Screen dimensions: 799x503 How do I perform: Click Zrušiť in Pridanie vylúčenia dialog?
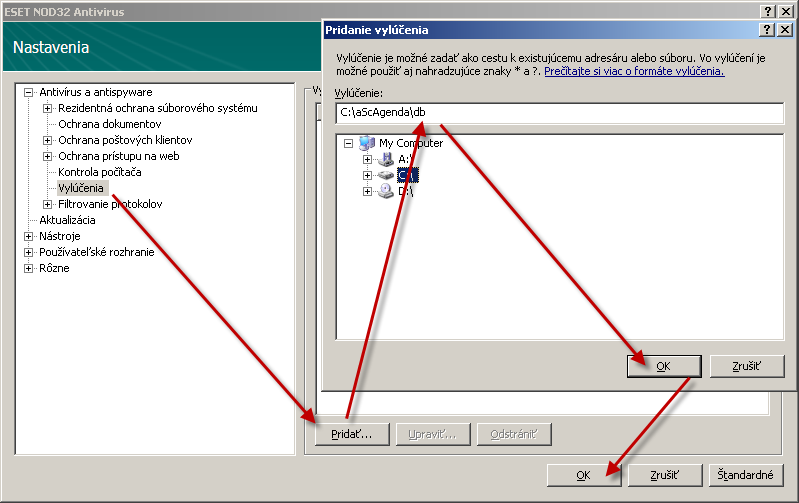(747, 366)
